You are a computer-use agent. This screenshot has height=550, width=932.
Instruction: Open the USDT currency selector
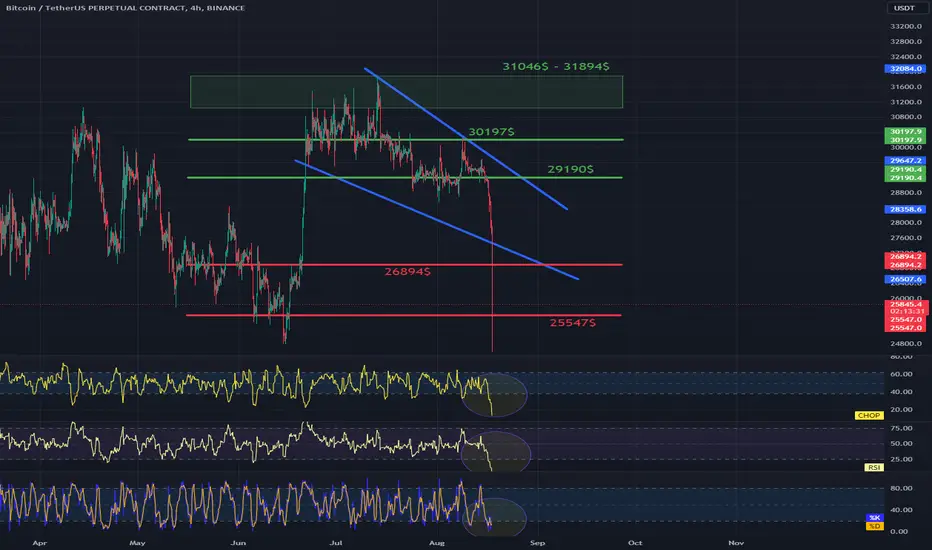click(x=905, y=8)
